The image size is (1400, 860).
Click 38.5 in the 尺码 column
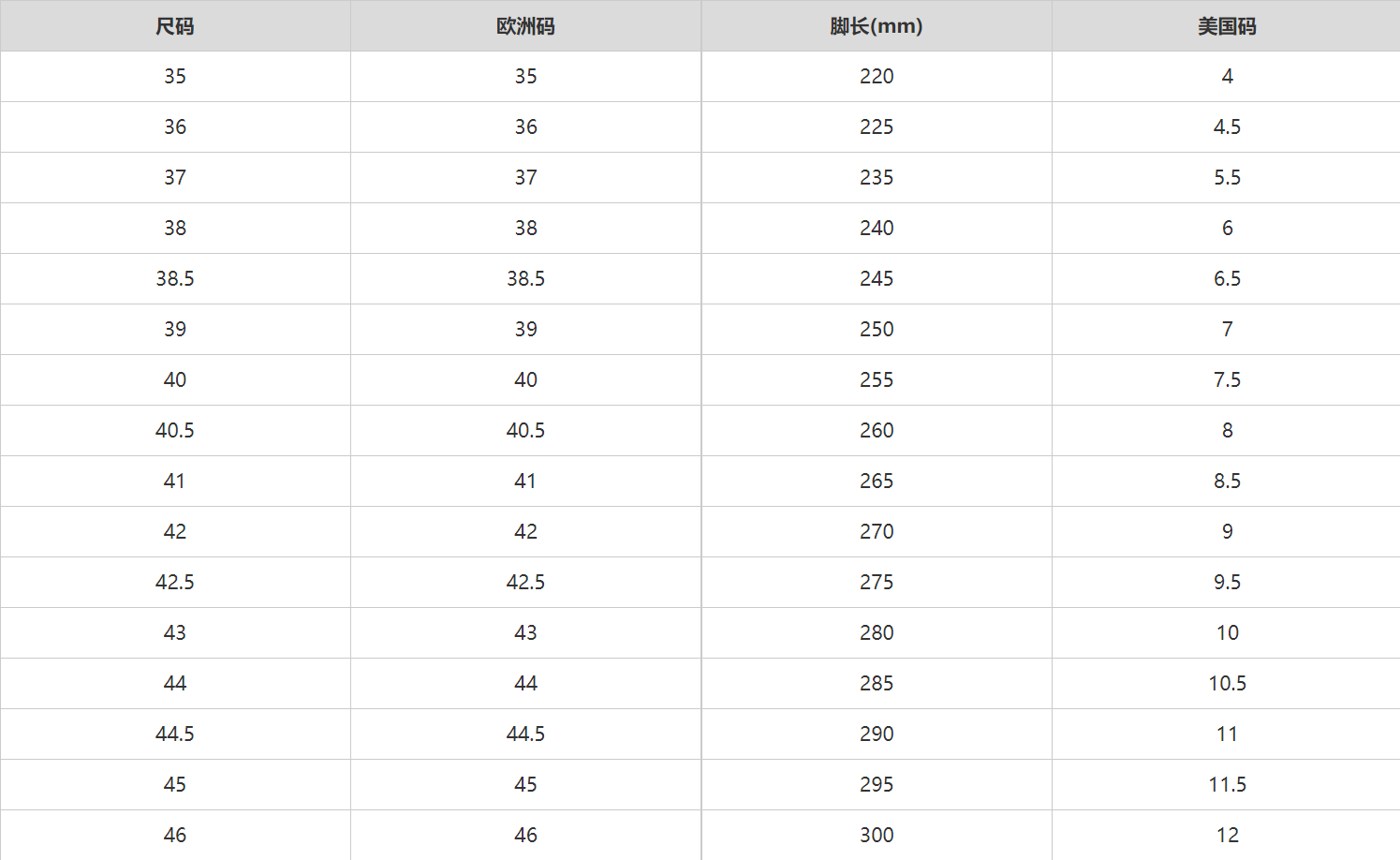(x=175, y=279)
